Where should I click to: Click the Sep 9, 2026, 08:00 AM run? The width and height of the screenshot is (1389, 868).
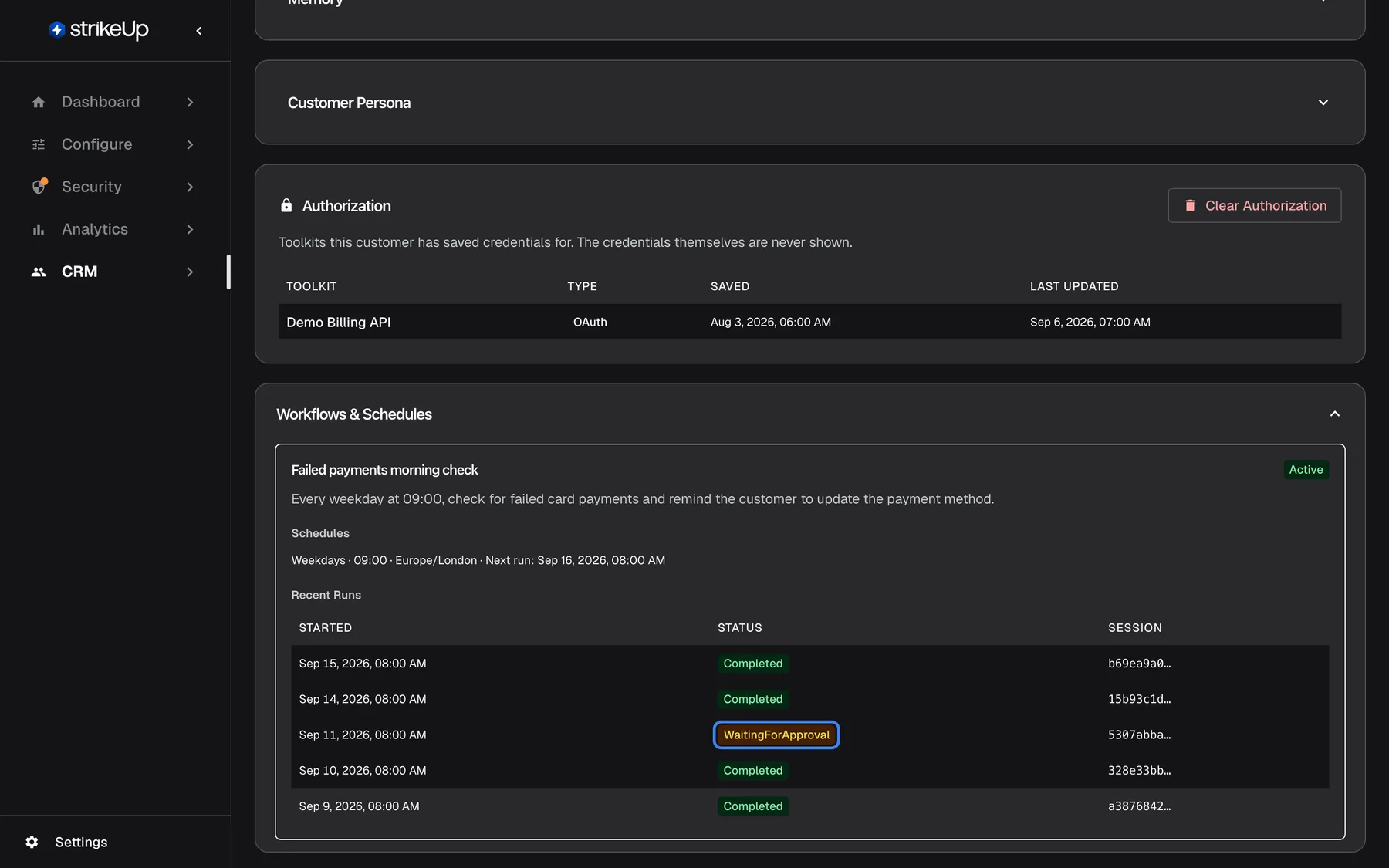(359, 806)
